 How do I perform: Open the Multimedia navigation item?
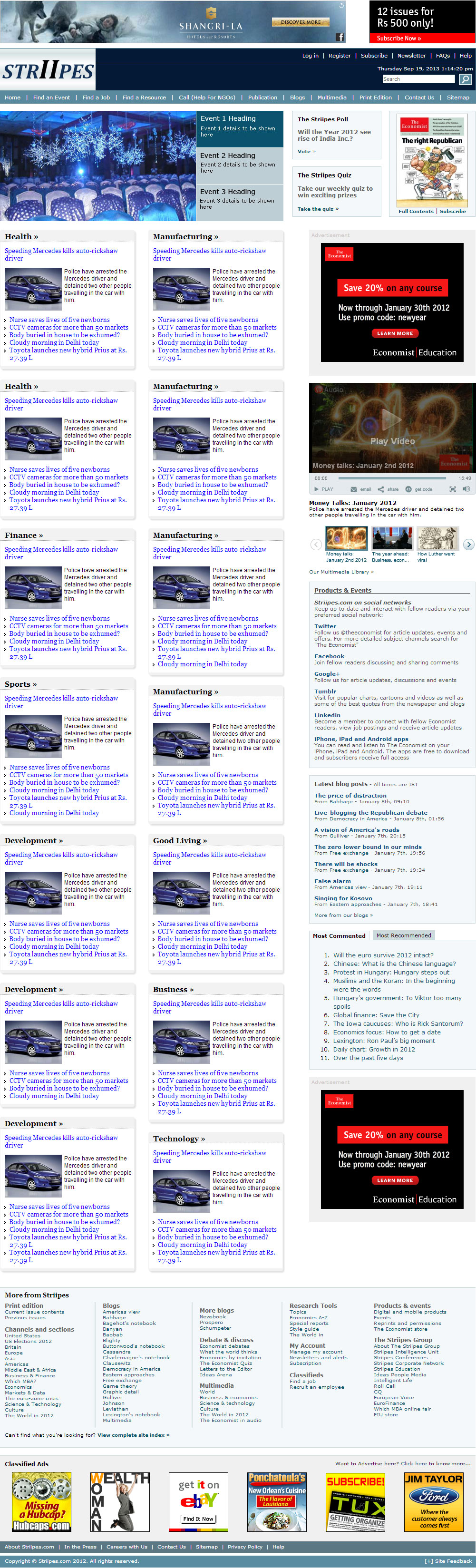(332, 97)
